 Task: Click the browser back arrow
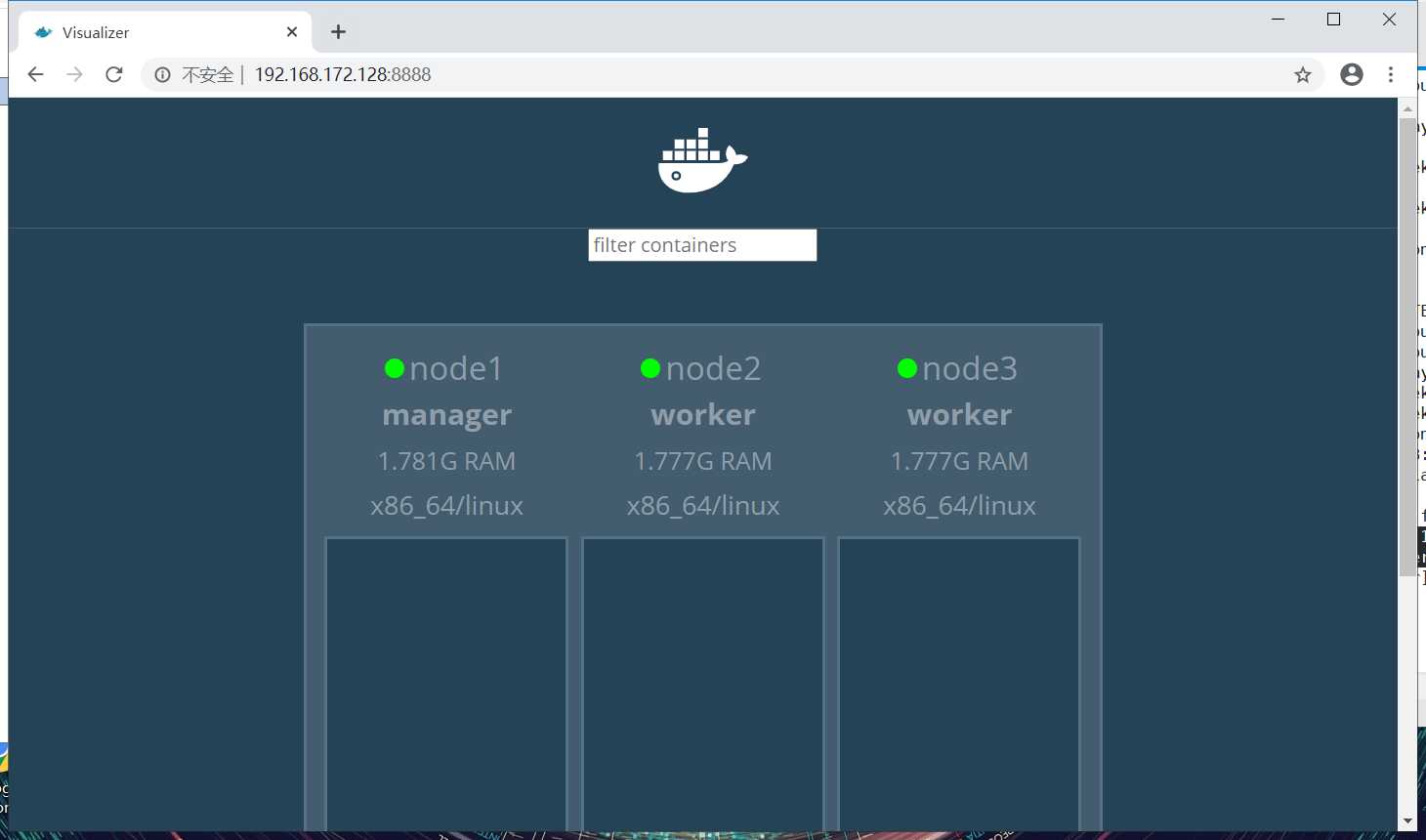[x=35, y=74]
